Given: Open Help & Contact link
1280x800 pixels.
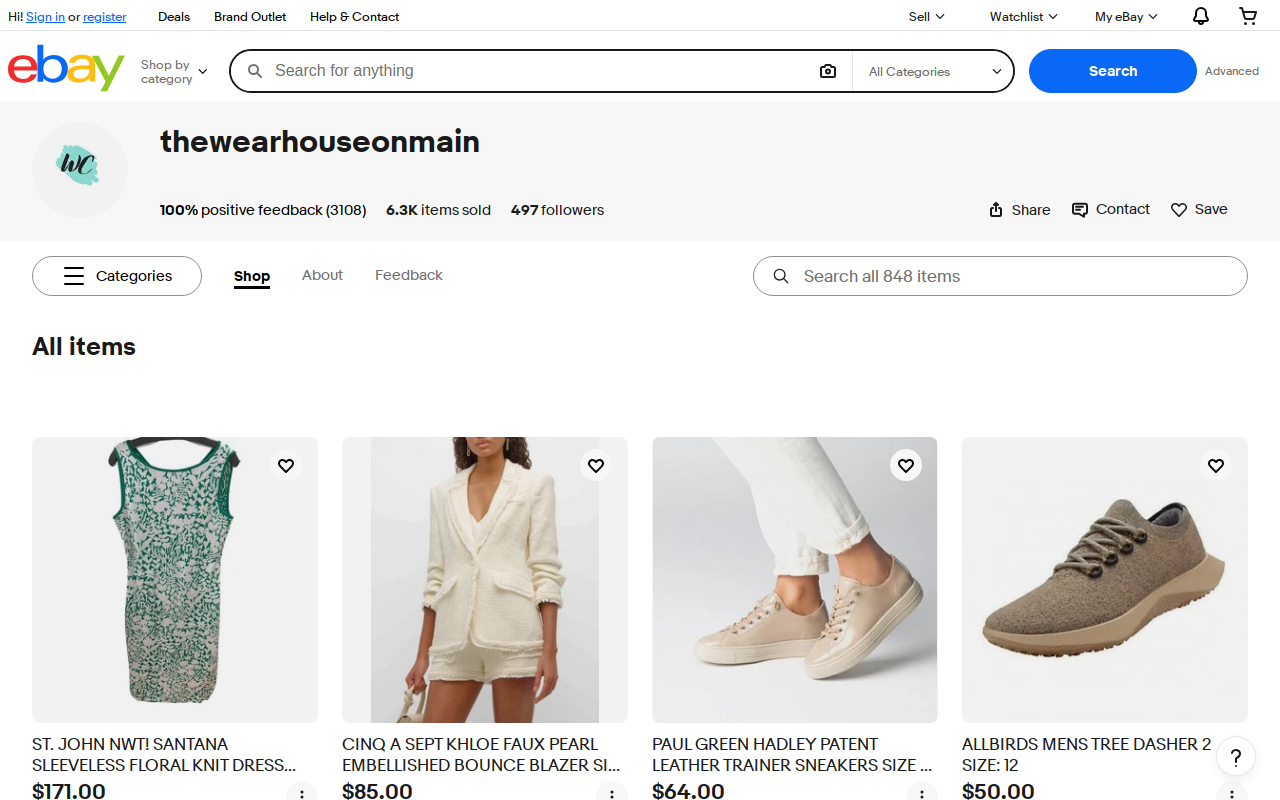Looking at the screenshot, I should tap(354, 16).
